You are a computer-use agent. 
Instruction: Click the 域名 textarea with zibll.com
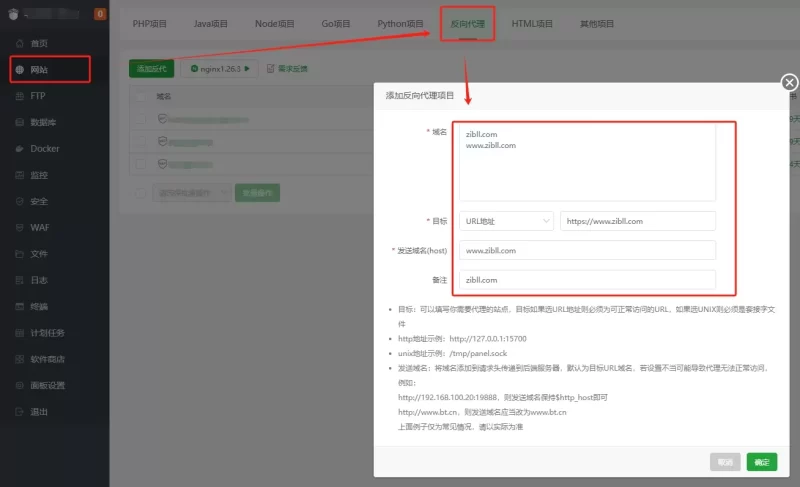[x=587, y=162]
